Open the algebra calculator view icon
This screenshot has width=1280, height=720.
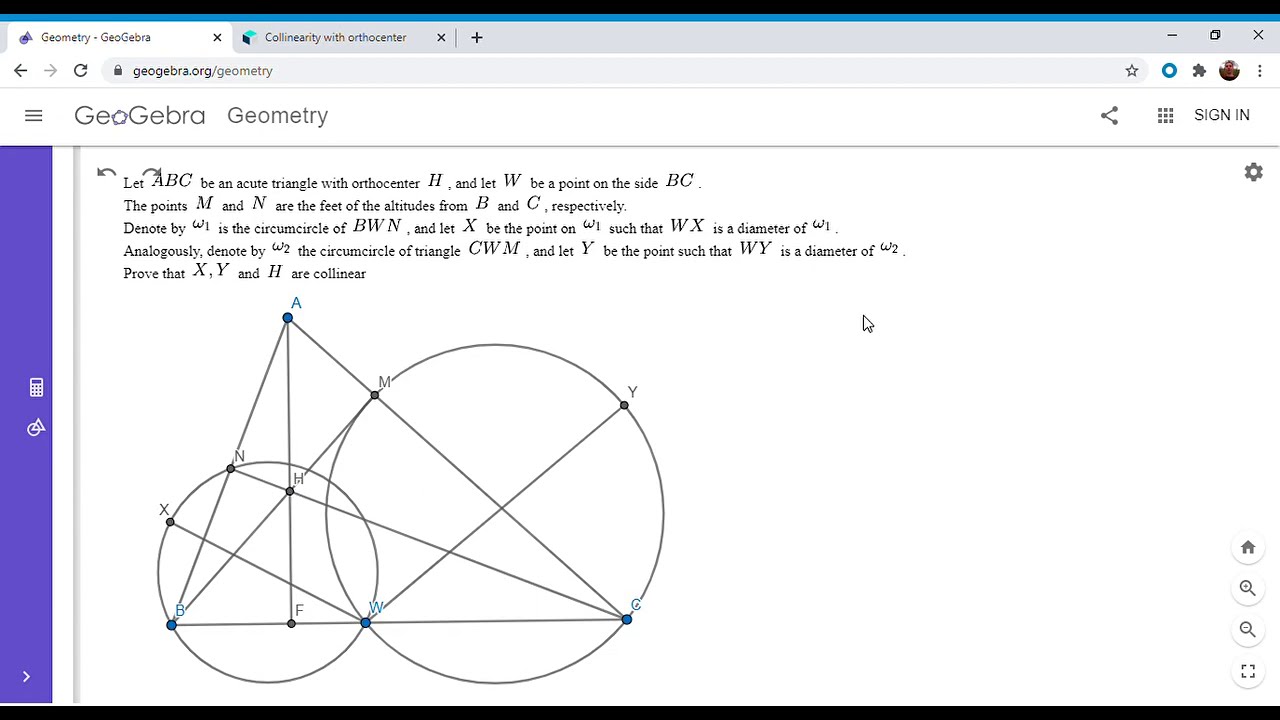point(36,387)
